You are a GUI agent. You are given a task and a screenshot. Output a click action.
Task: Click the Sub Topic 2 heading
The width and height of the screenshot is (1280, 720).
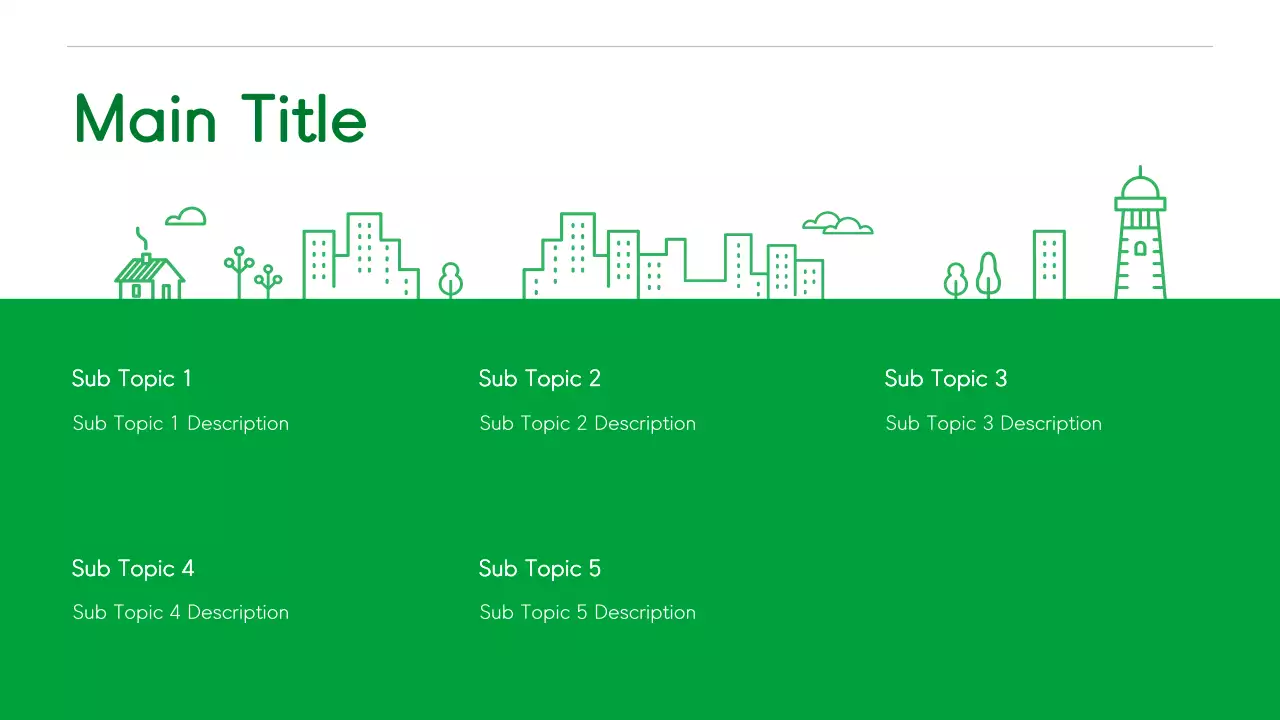point(539,378)
